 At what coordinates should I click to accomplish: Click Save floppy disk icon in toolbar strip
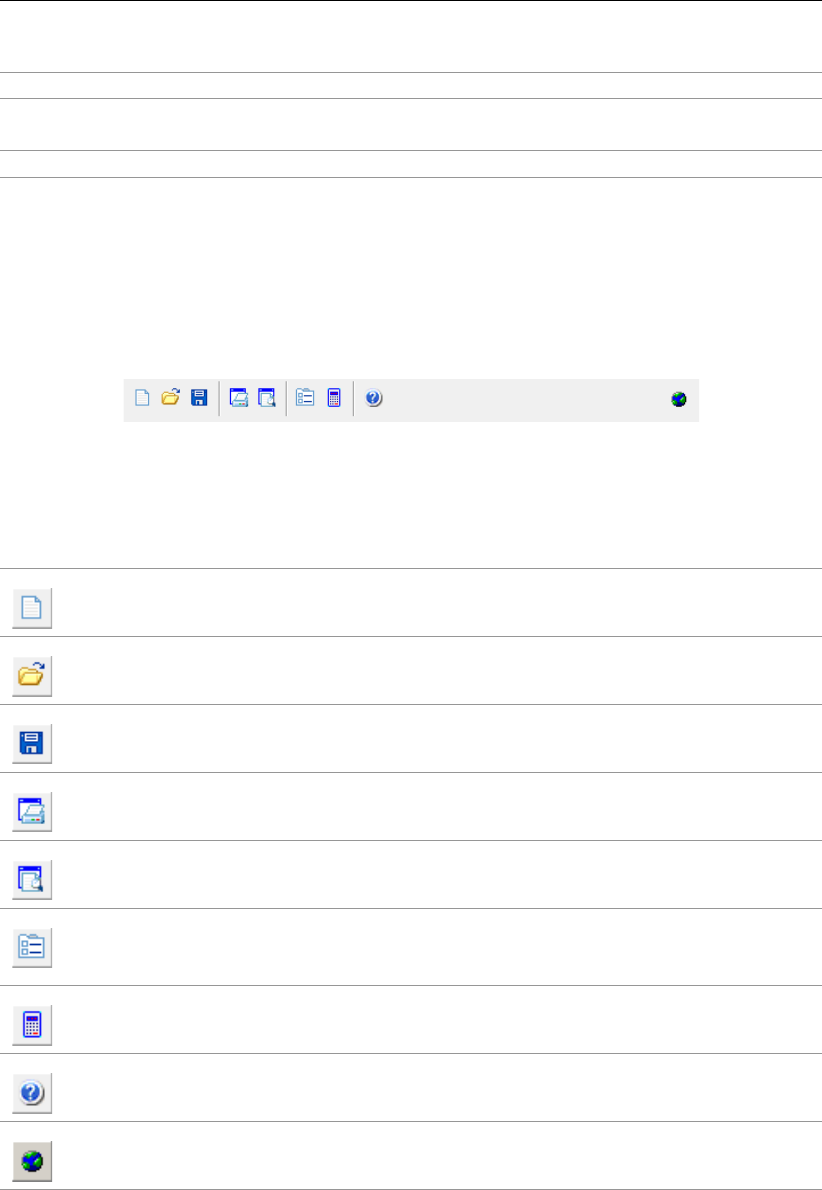coord(199,398)
